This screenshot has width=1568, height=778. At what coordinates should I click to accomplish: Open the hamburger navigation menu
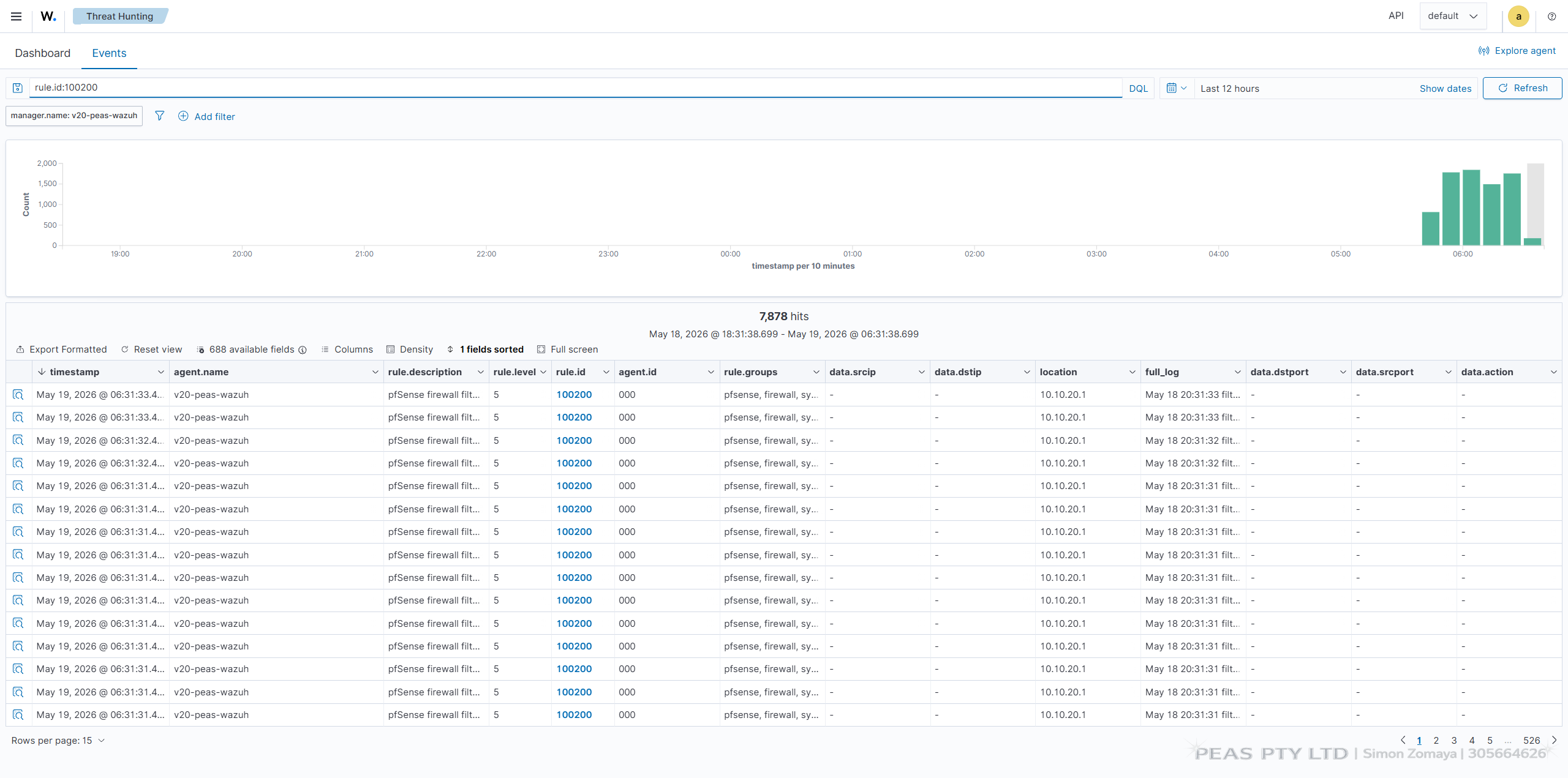17,17
